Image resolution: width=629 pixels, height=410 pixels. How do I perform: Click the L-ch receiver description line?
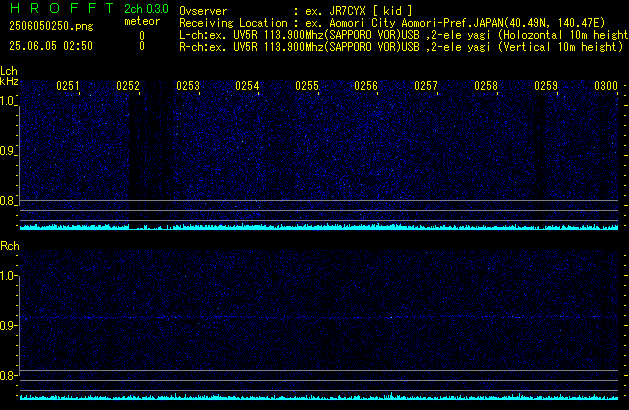[x=404, y=35]
